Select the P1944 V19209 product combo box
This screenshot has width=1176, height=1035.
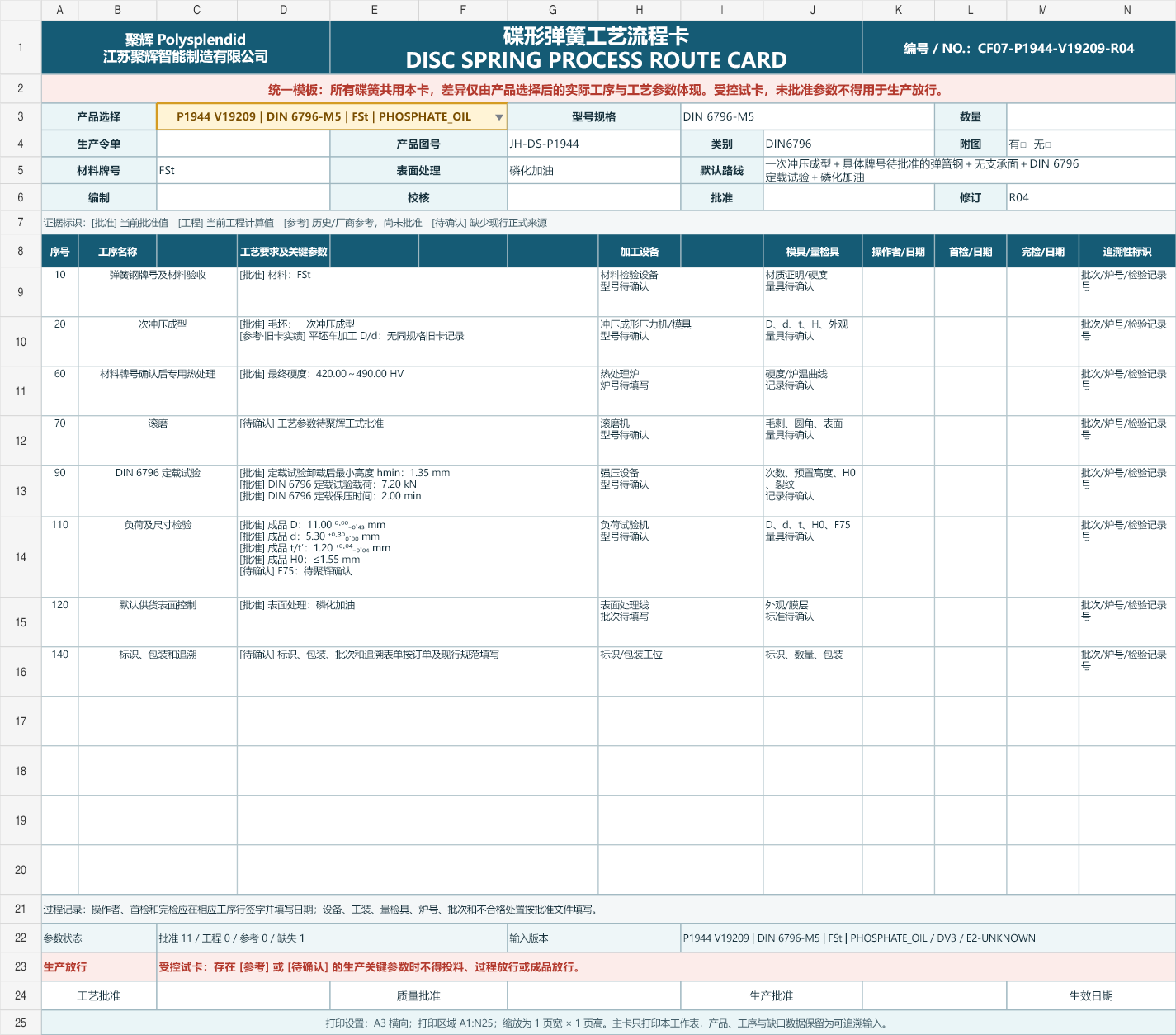tap(332, 116)
